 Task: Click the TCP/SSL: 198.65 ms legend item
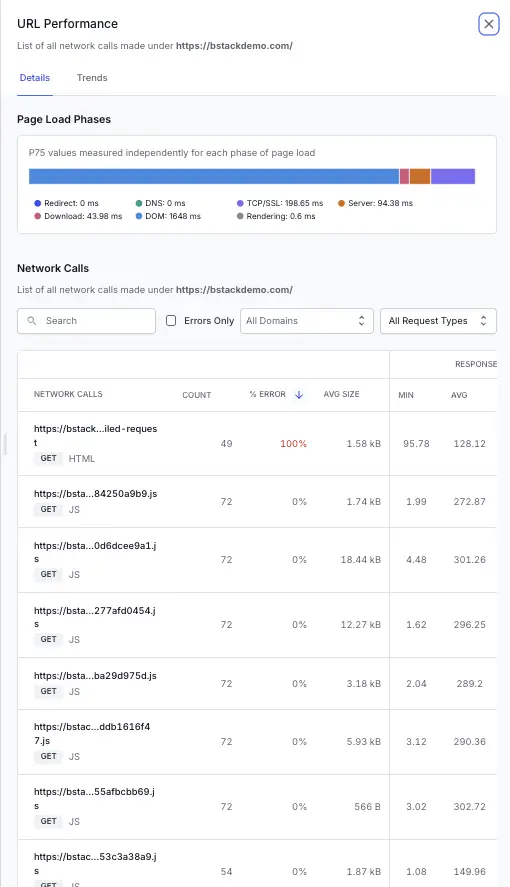point(280,203)
